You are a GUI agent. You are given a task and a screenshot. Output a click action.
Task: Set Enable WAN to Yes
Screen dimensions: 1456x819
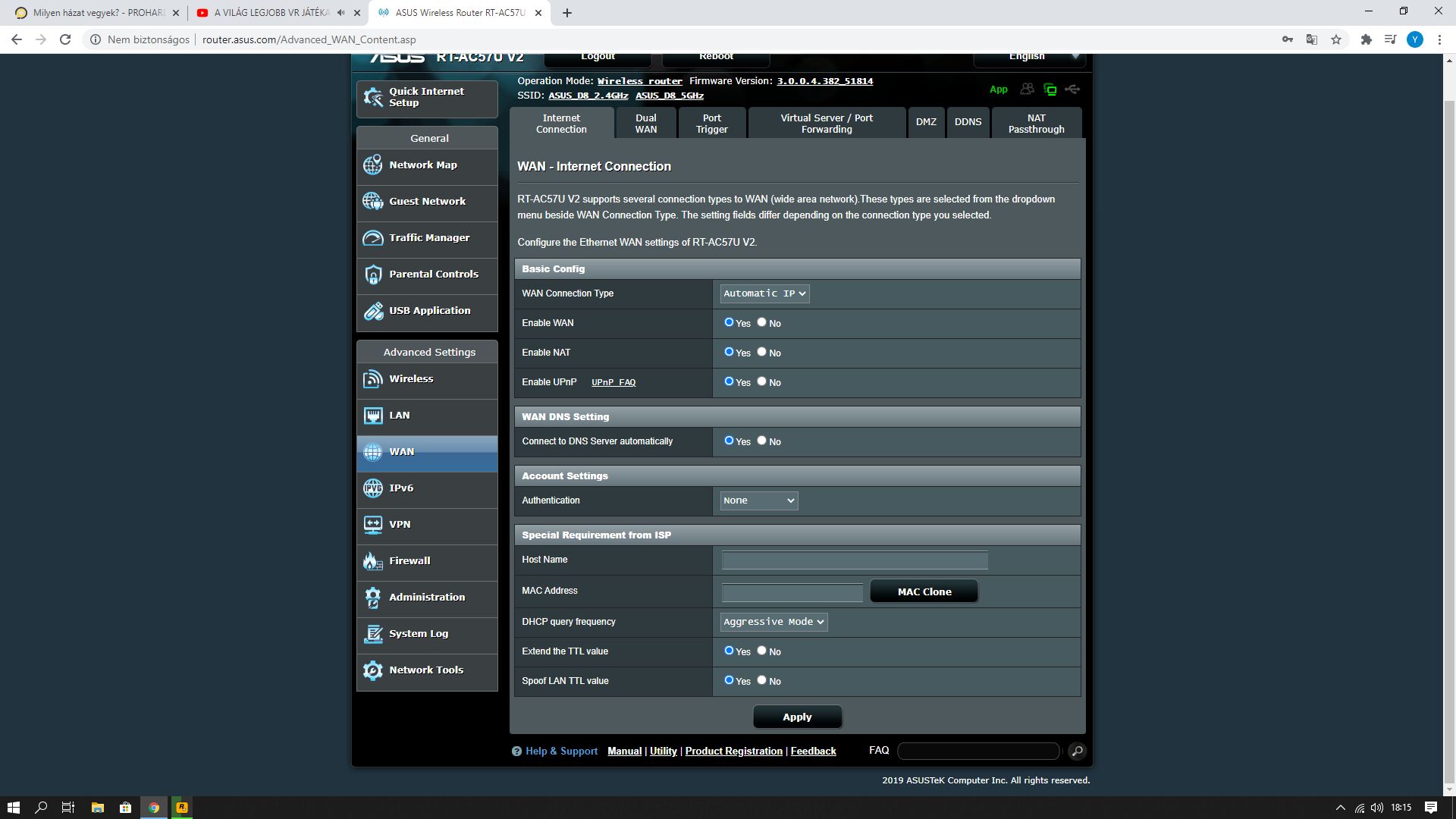729,322
